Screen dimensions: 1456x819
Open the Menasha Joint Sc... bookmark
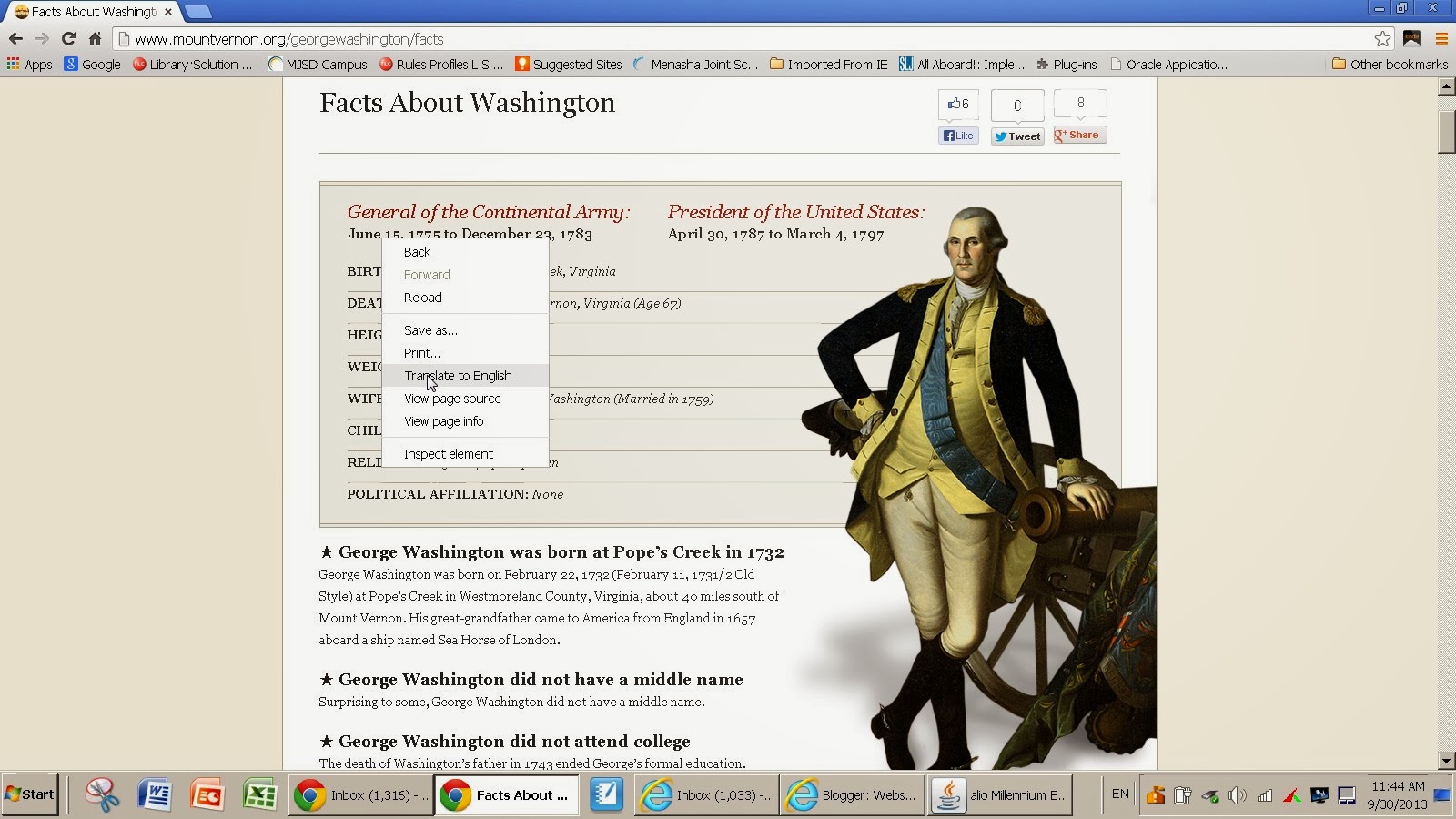click(x=695, y=65)
